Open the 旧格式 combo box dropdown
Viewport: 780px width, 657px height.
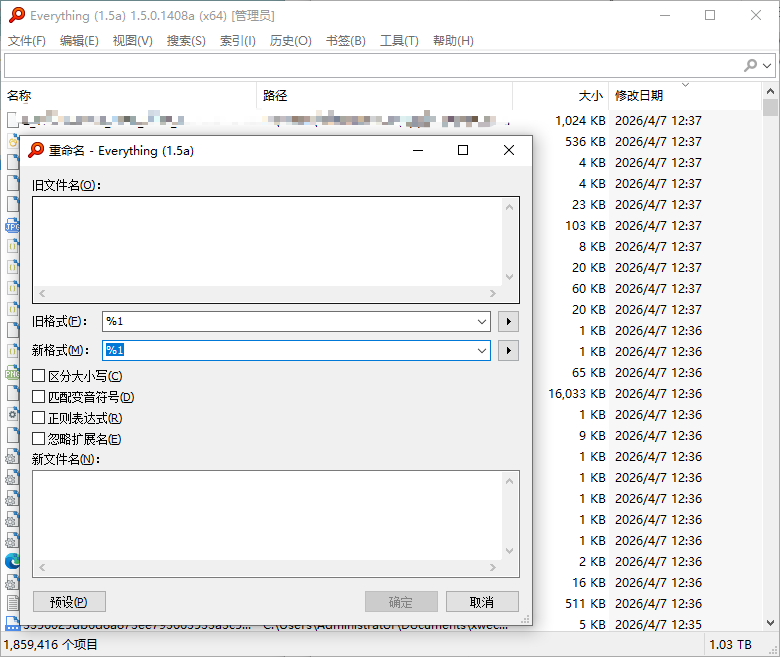pyautogui.click(x=482, y=321)
